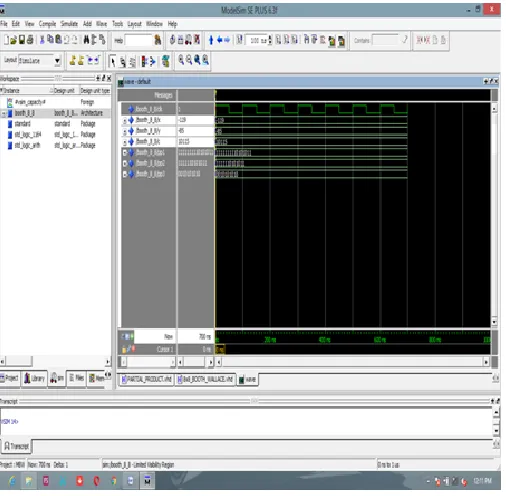This screenshot has width=506, height=496.
Task: Open the Simulate menu
Action: [x=69, y=24]
